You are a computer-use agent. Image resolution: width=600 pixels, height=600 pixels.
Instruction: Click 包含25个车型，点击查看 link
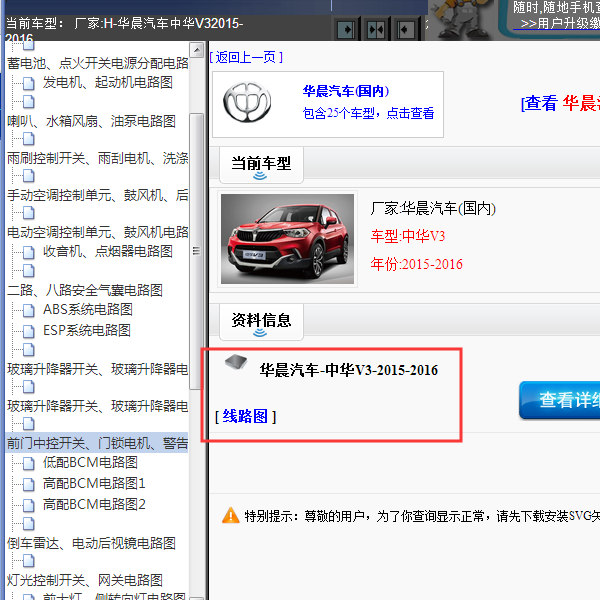pyautogui.click(x=368, y=113)
